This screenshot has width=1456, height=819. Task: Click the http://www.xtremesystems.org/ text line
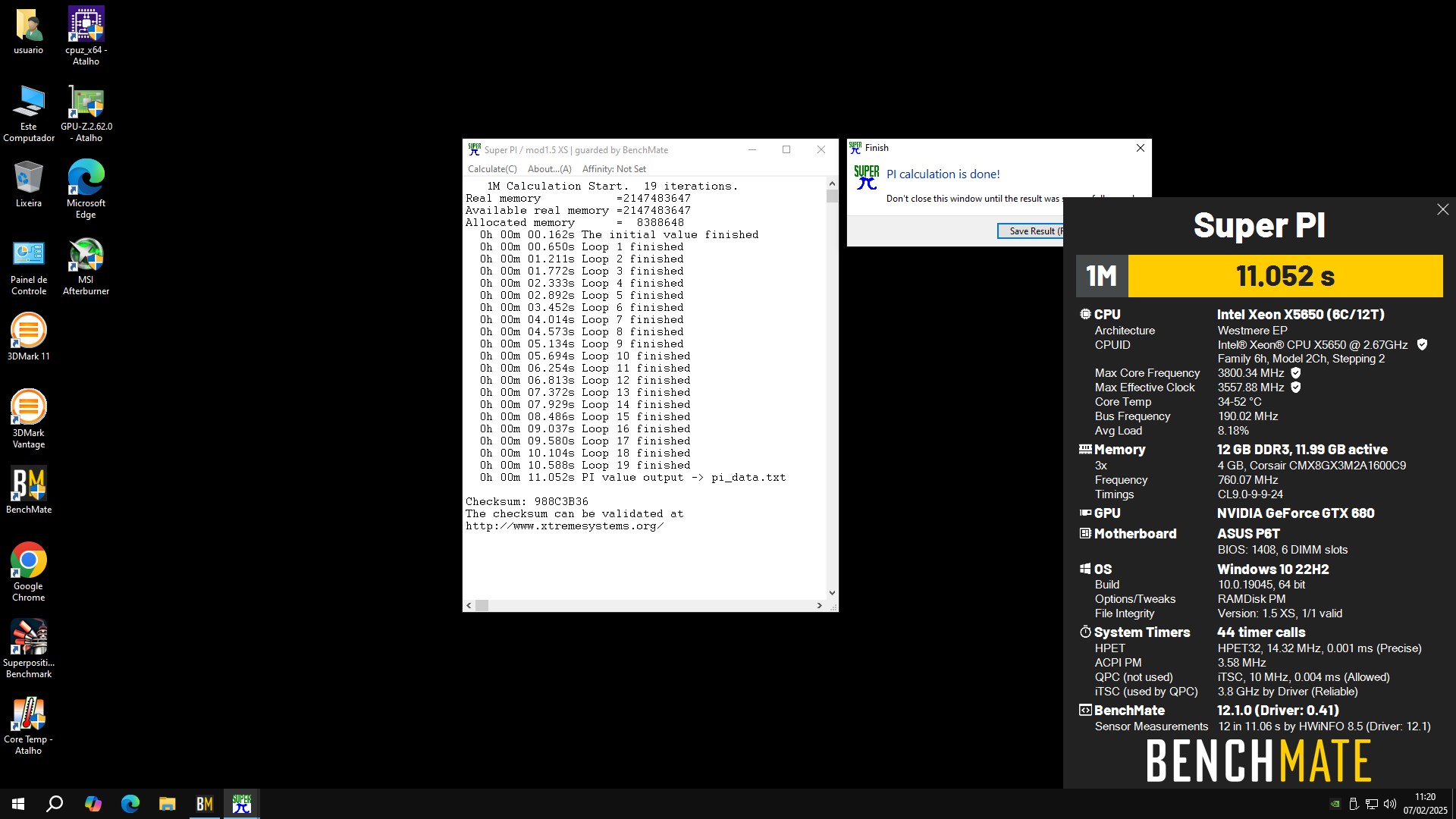[564, 526]
